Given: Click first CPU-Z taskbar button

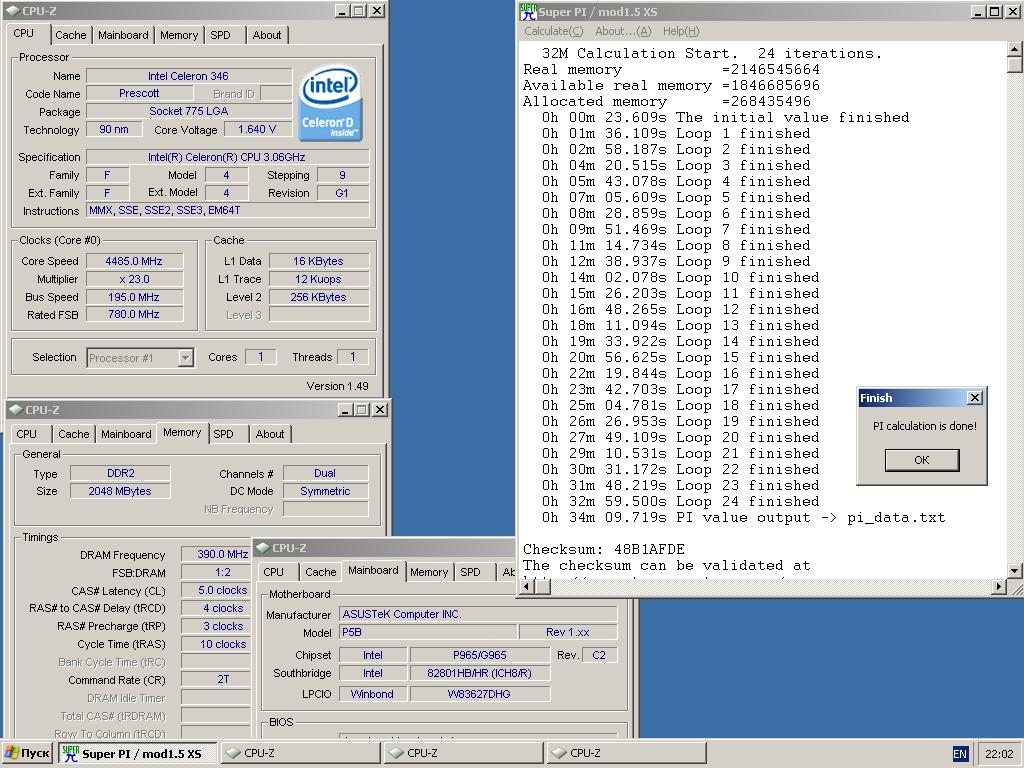Looking at the screenshot, I should 300,754.
